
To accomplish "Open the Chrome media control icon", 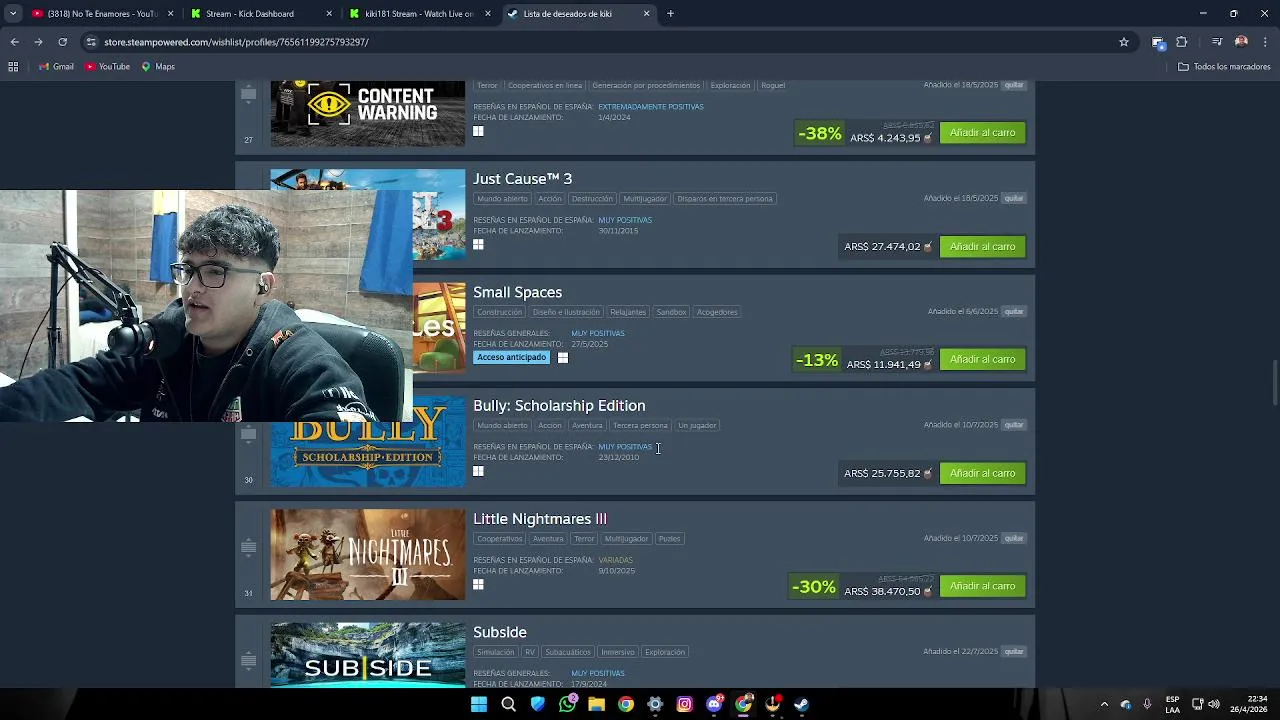I will click(1217, 42).
